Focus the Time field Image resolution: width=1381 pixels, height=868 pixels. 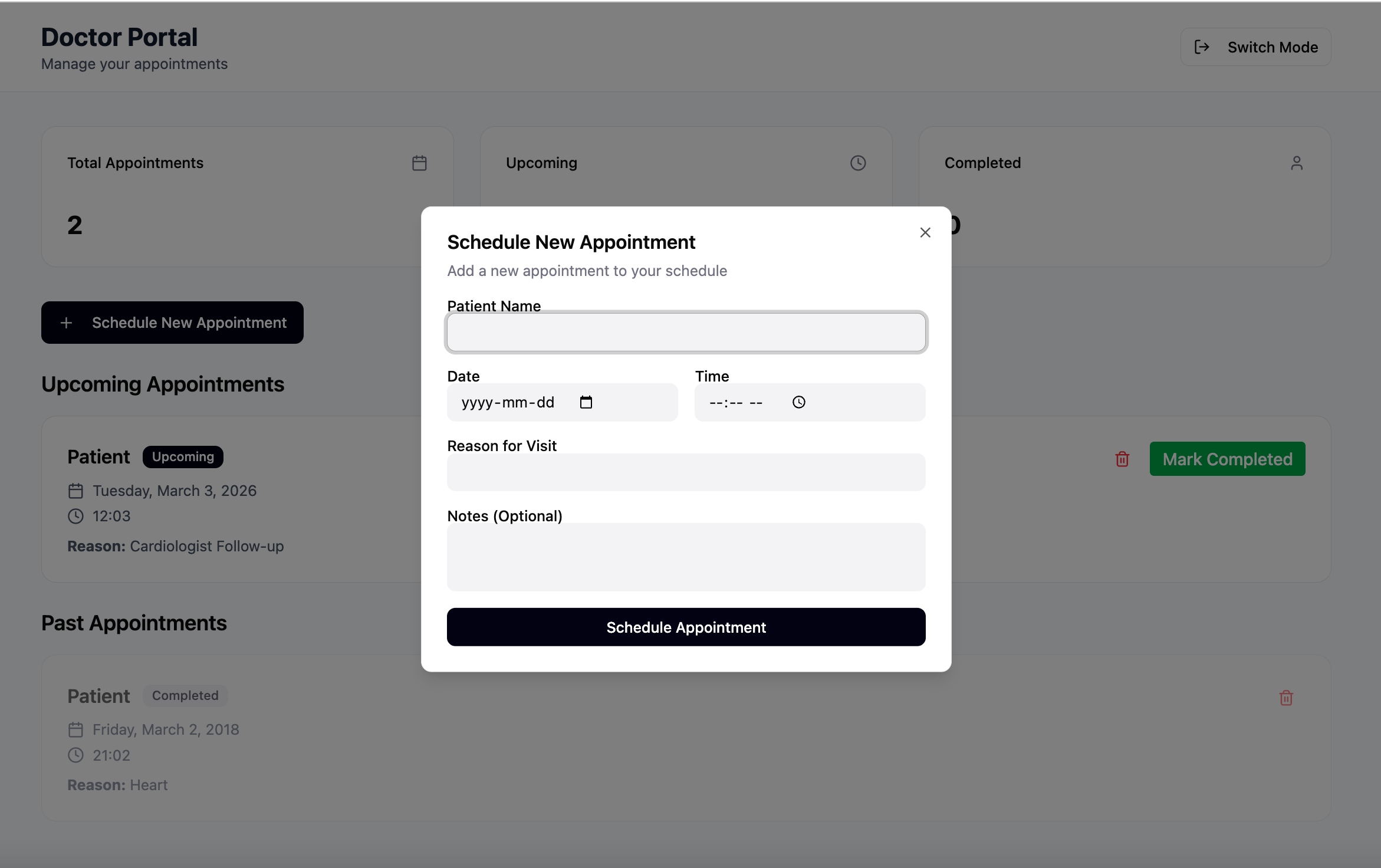click(737, 402)
